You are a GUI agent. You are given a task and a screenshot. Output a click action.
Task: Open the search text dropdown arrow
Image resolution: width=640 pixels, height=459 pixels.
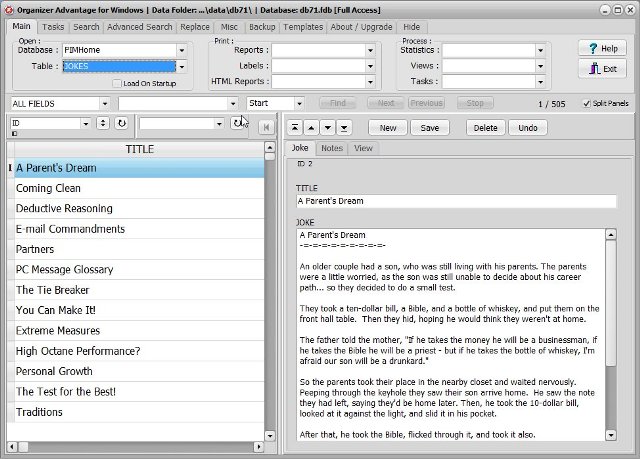tap(233, 104)
